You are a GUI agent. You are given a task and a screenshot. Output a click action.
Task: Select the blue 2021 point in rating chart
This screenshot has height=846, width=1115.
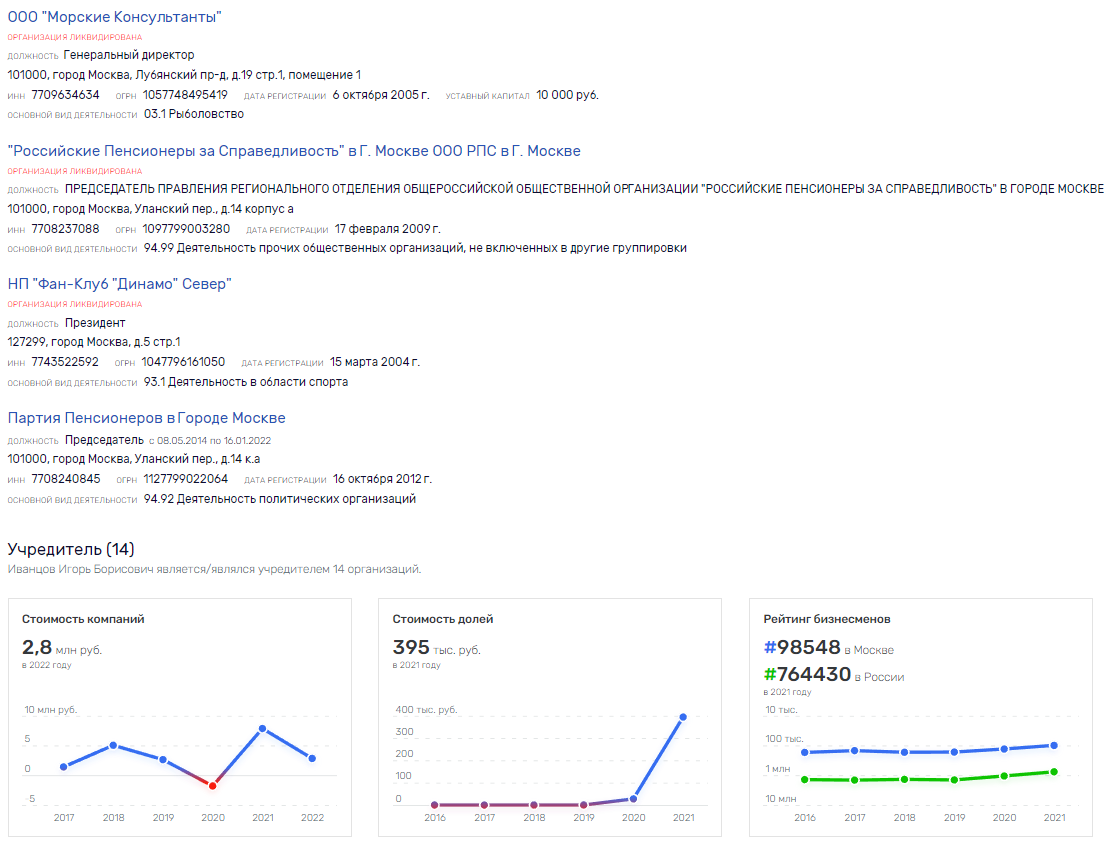pos(1054,746)
